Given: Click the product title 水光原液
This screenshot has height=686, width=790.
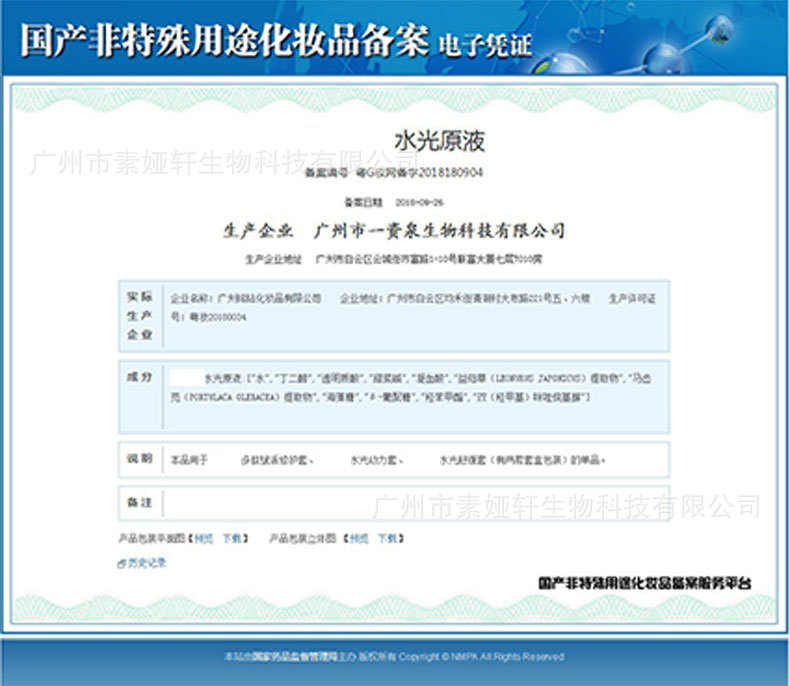Looking at the screenshot, I should pyautogui.click(x=439, y=141).
